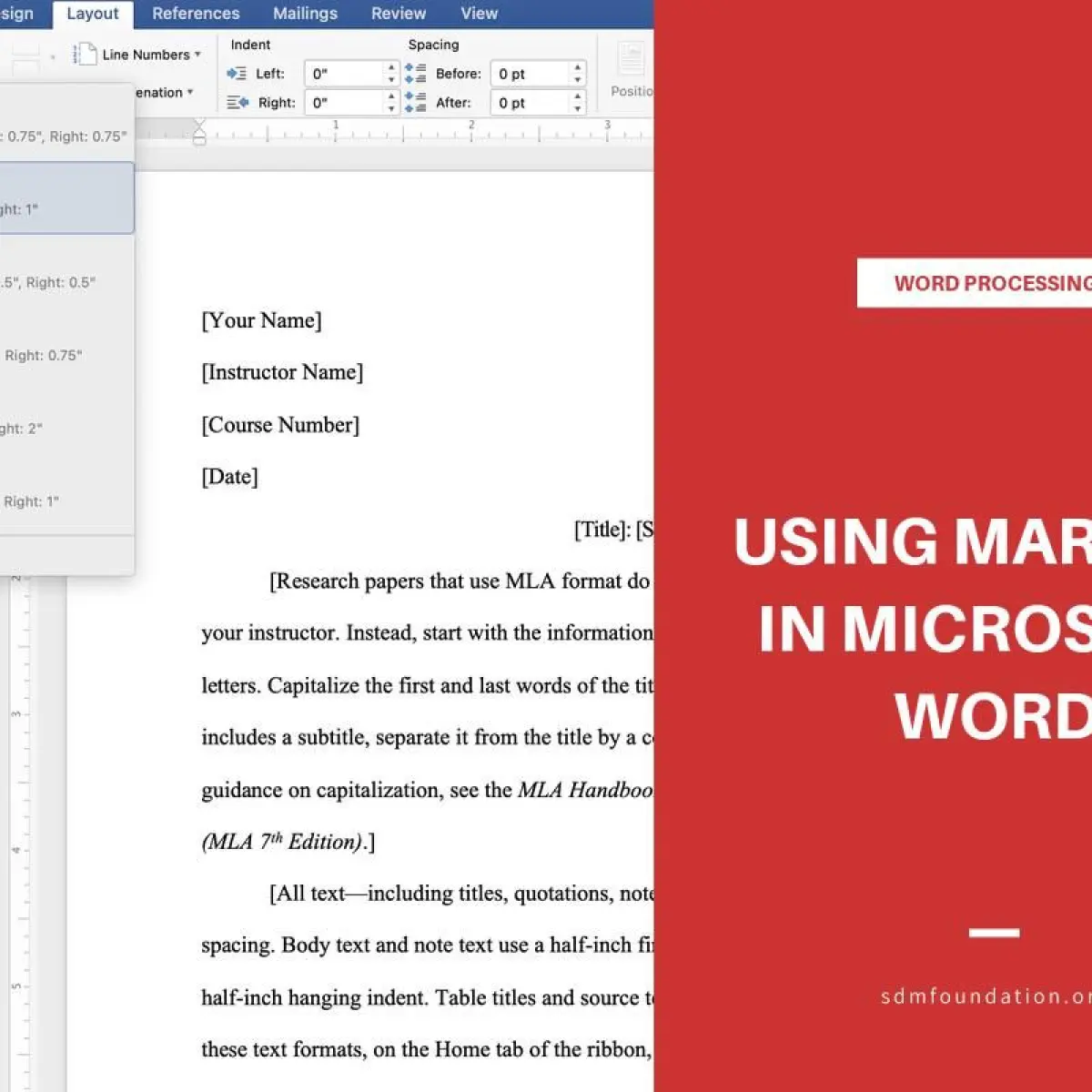Click the [Your Name] placeholder text
The image size is (1092, 1092).
pyautogui.click(x=261, y=320)
